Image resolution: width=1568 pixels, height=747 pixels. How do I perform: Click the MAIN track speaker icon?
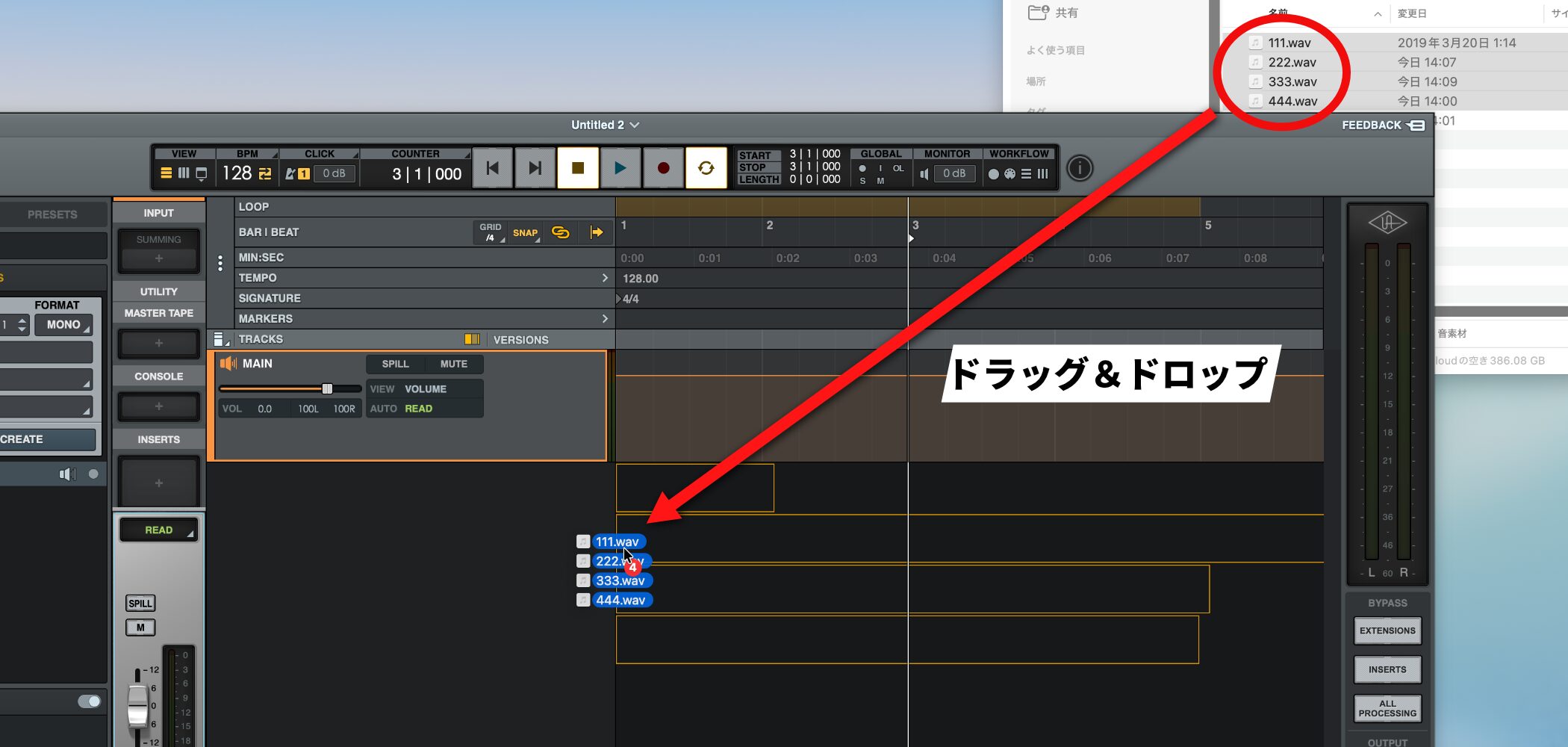click(228, 364)
